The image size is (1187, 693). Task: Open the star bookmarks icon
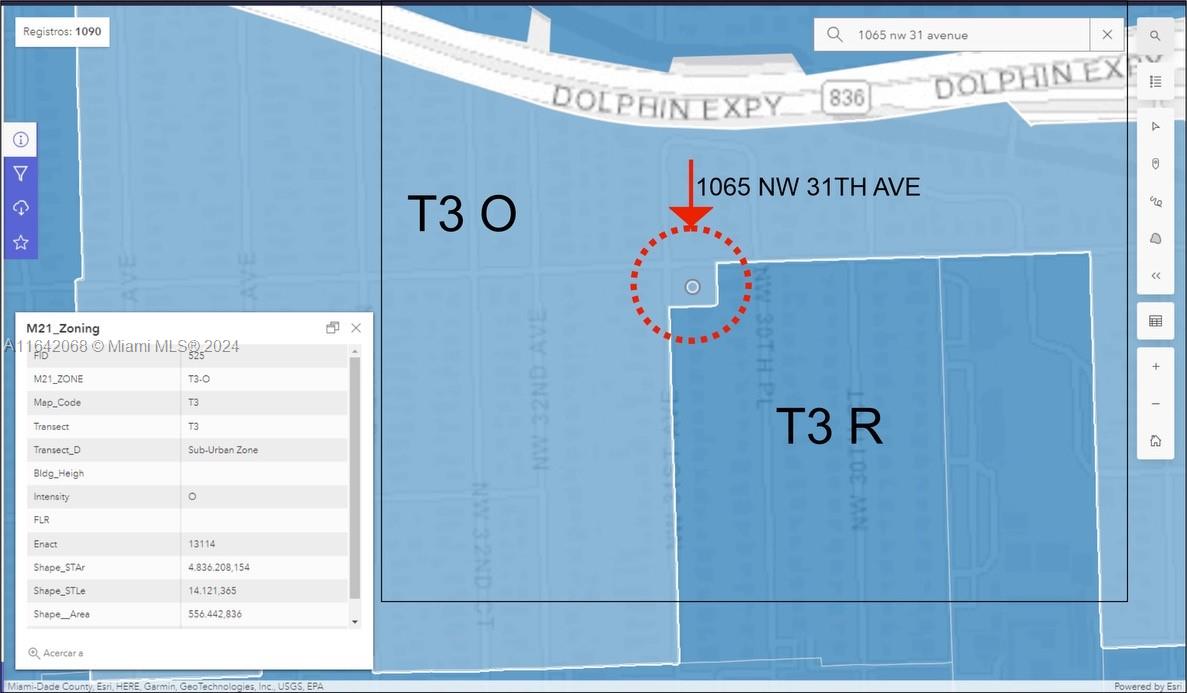pos(20,242)
